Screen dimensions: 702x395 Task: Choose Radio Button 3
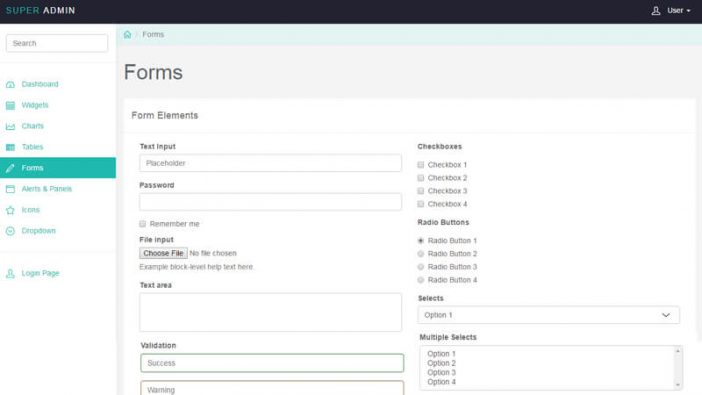[x=420, y=267]
